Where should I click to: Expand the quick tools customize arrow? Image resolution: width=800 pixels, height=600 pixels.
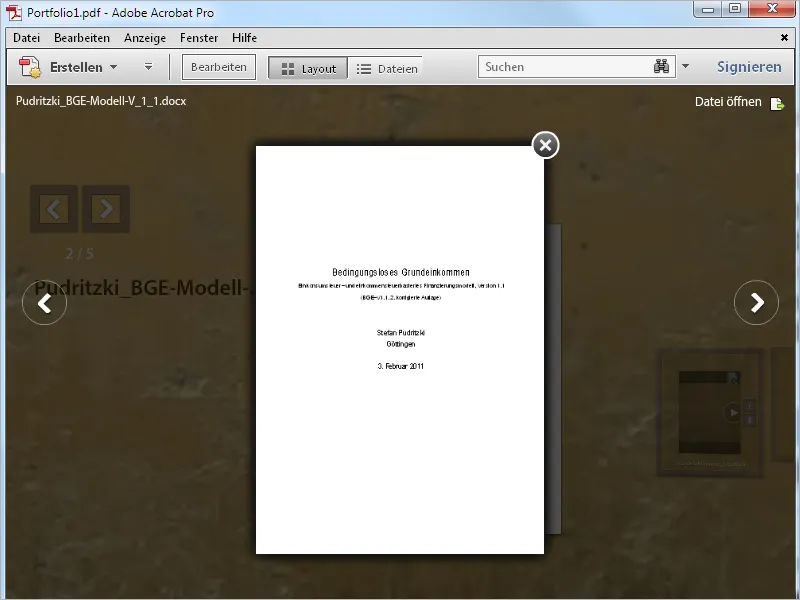coord(148,67)
